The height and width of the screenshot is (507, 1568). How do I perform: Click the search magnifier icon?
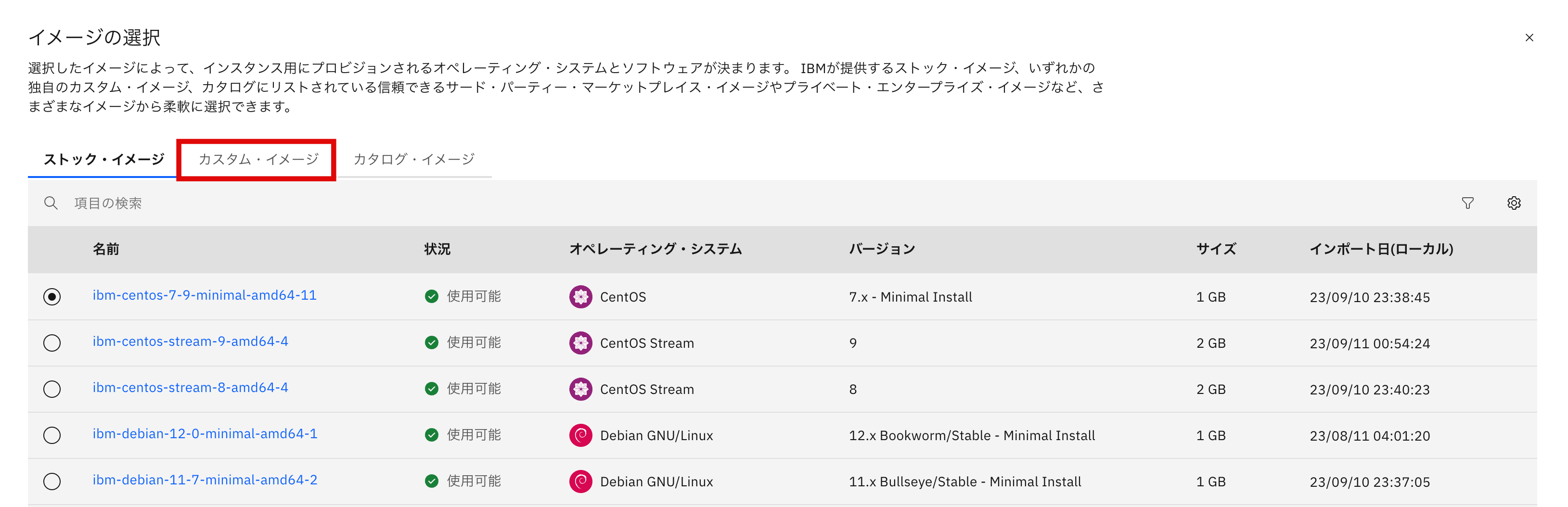coord(51,203)
